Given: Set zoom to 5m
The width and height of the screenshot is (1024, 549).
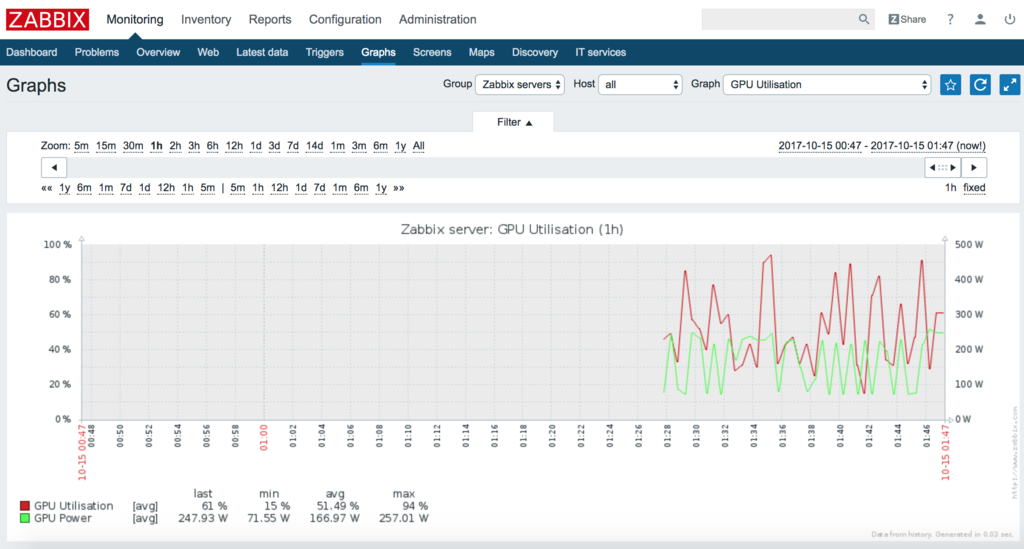Looking at the screenshot, I should point(81,146).
